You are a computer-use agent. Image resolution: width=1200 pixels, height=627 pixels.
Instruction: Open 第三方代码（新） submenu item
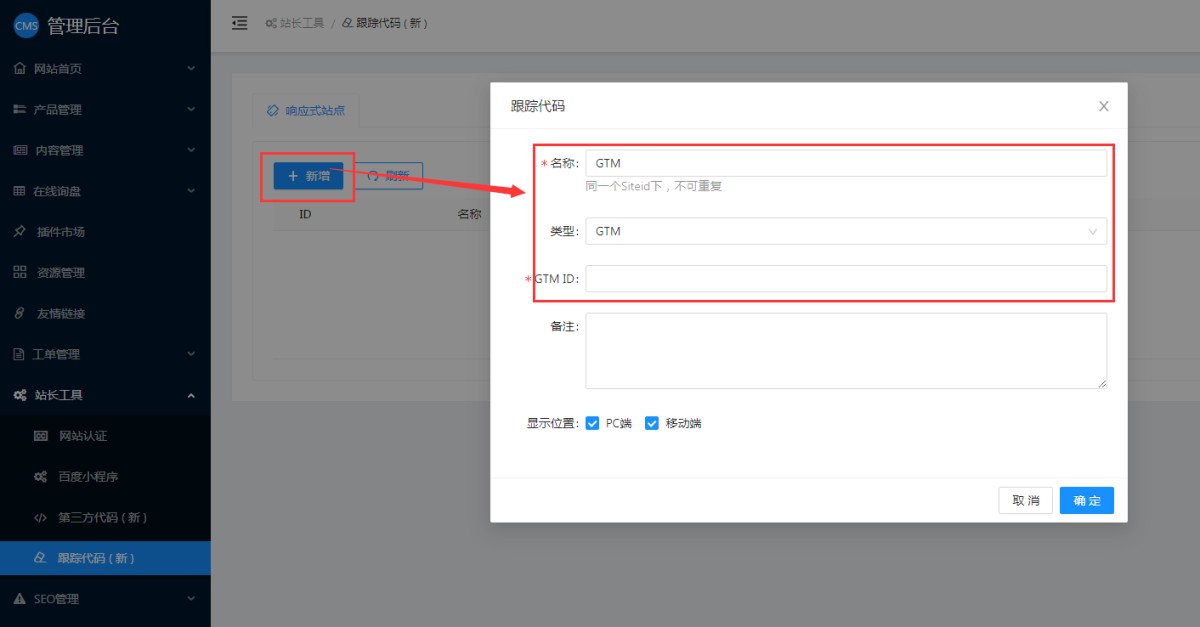(102, 518)
